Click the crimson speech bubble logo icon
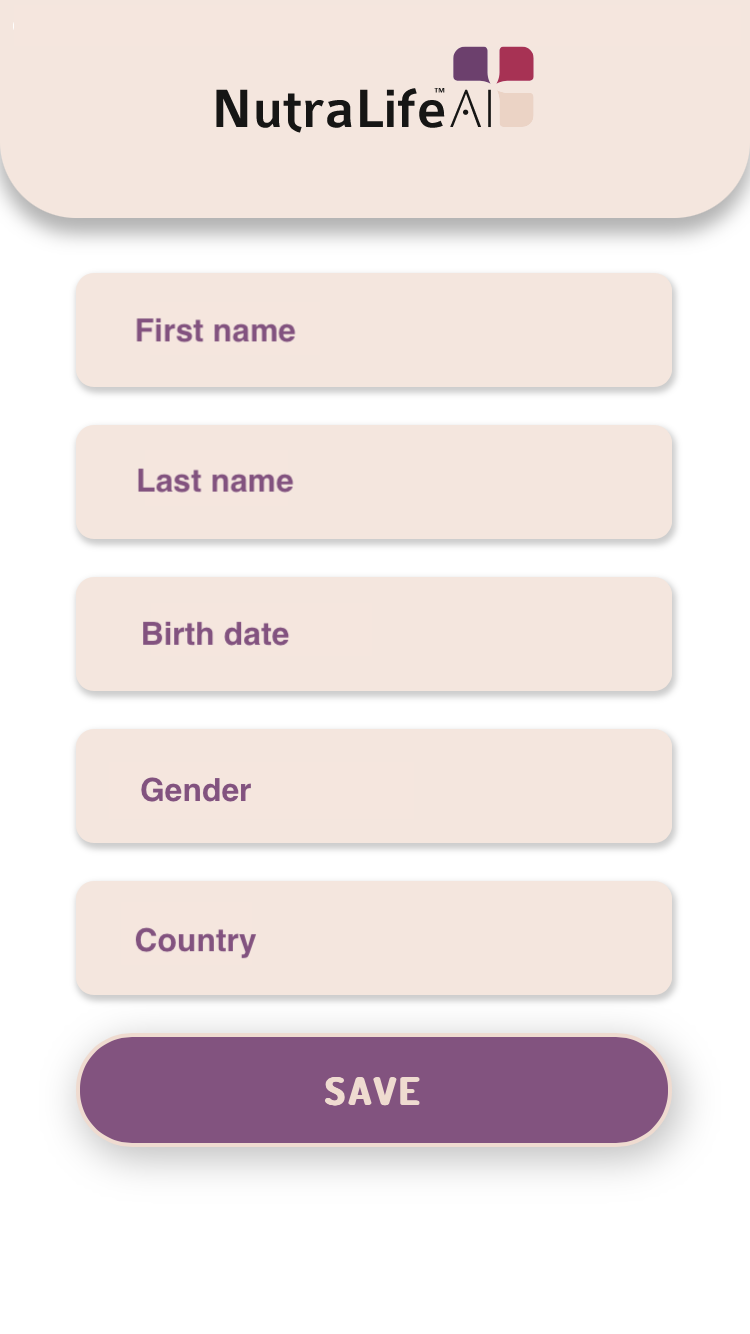Viewport: 750px width, 1334px height. coord(516,64)
